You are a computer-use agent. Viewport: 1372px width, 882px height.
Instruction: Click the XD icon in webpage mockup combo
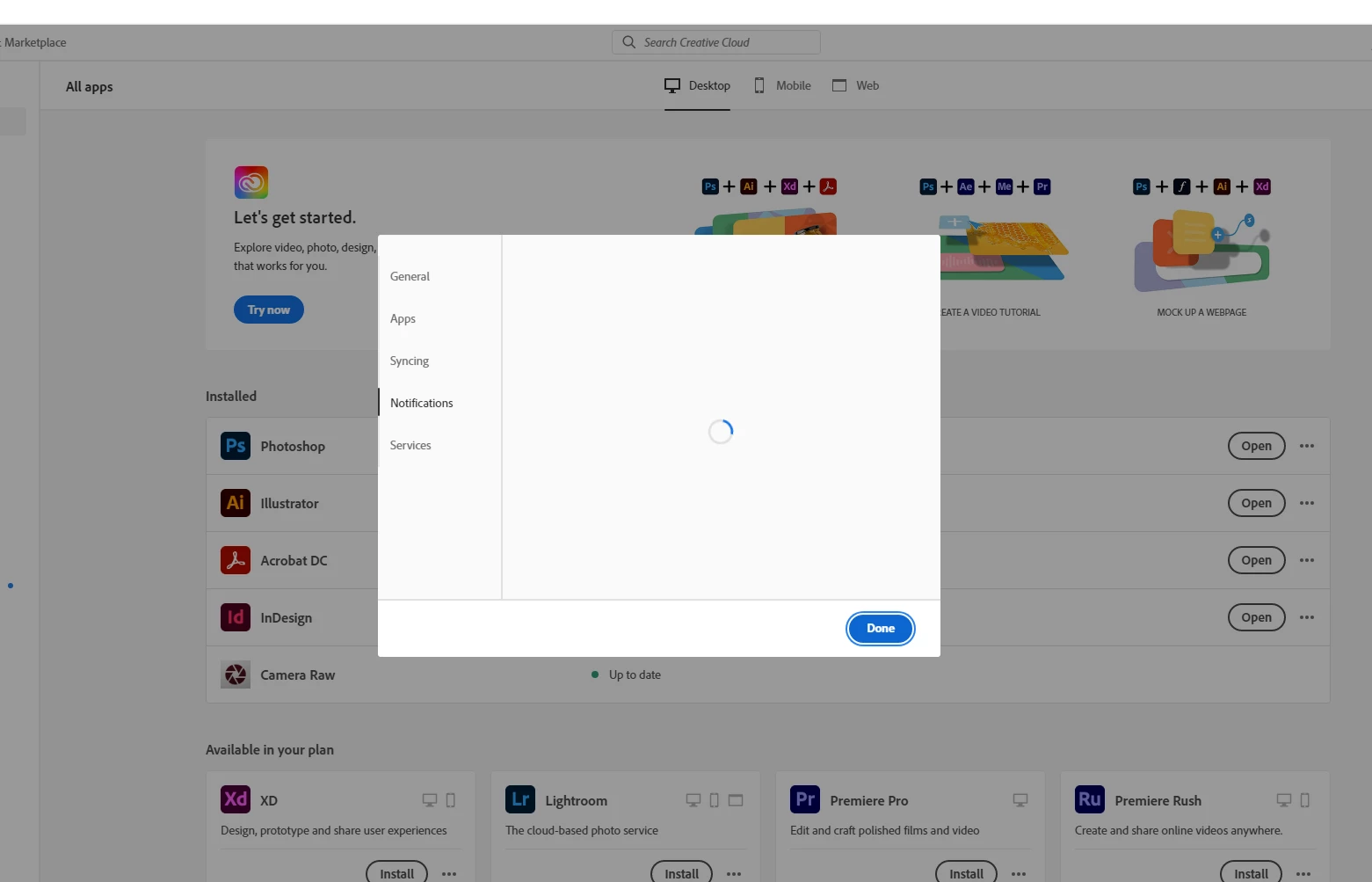[1262, 186]
